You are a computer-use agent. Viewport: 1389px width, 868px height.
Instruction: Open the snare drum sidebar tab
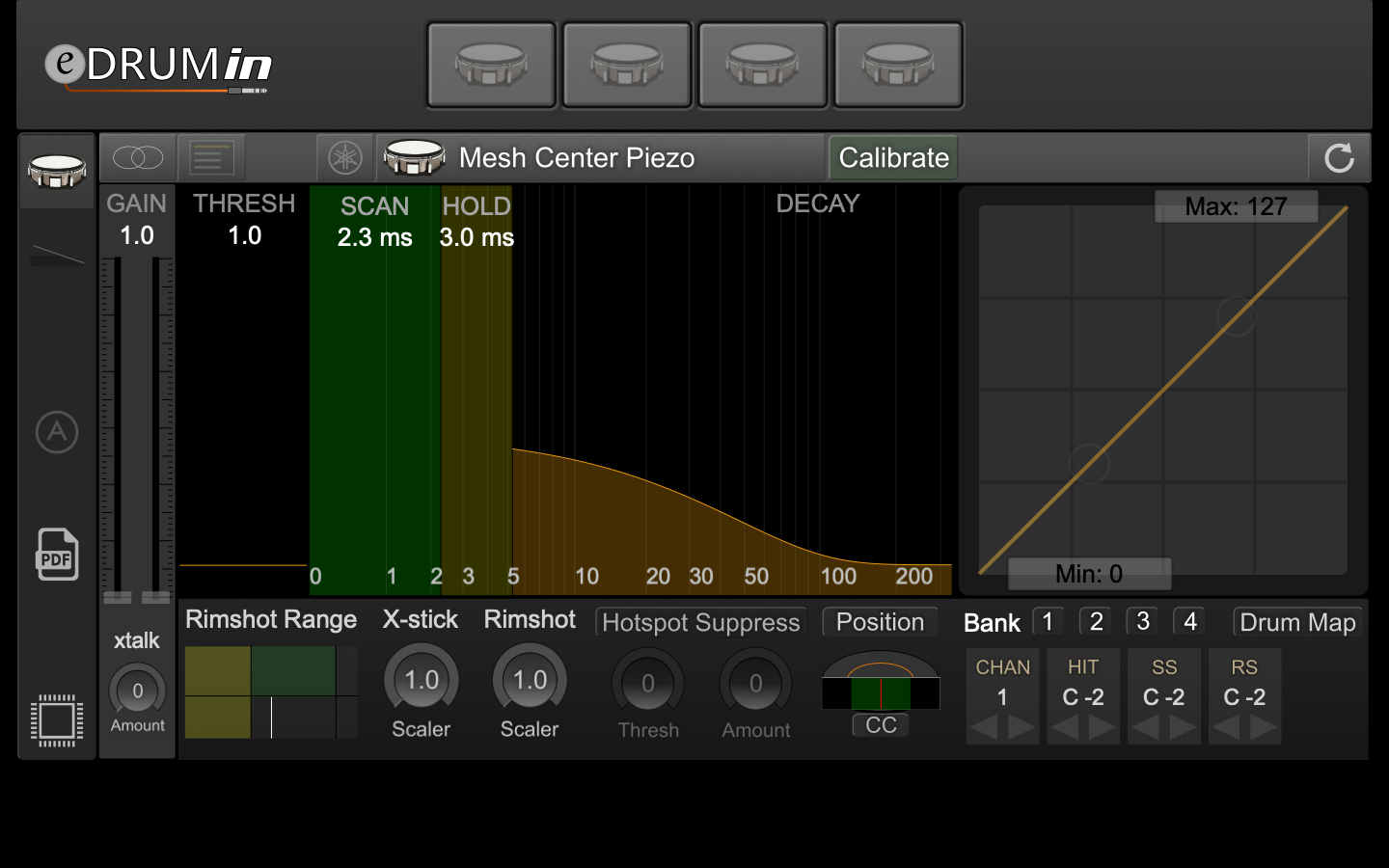(x=57, y=172)
